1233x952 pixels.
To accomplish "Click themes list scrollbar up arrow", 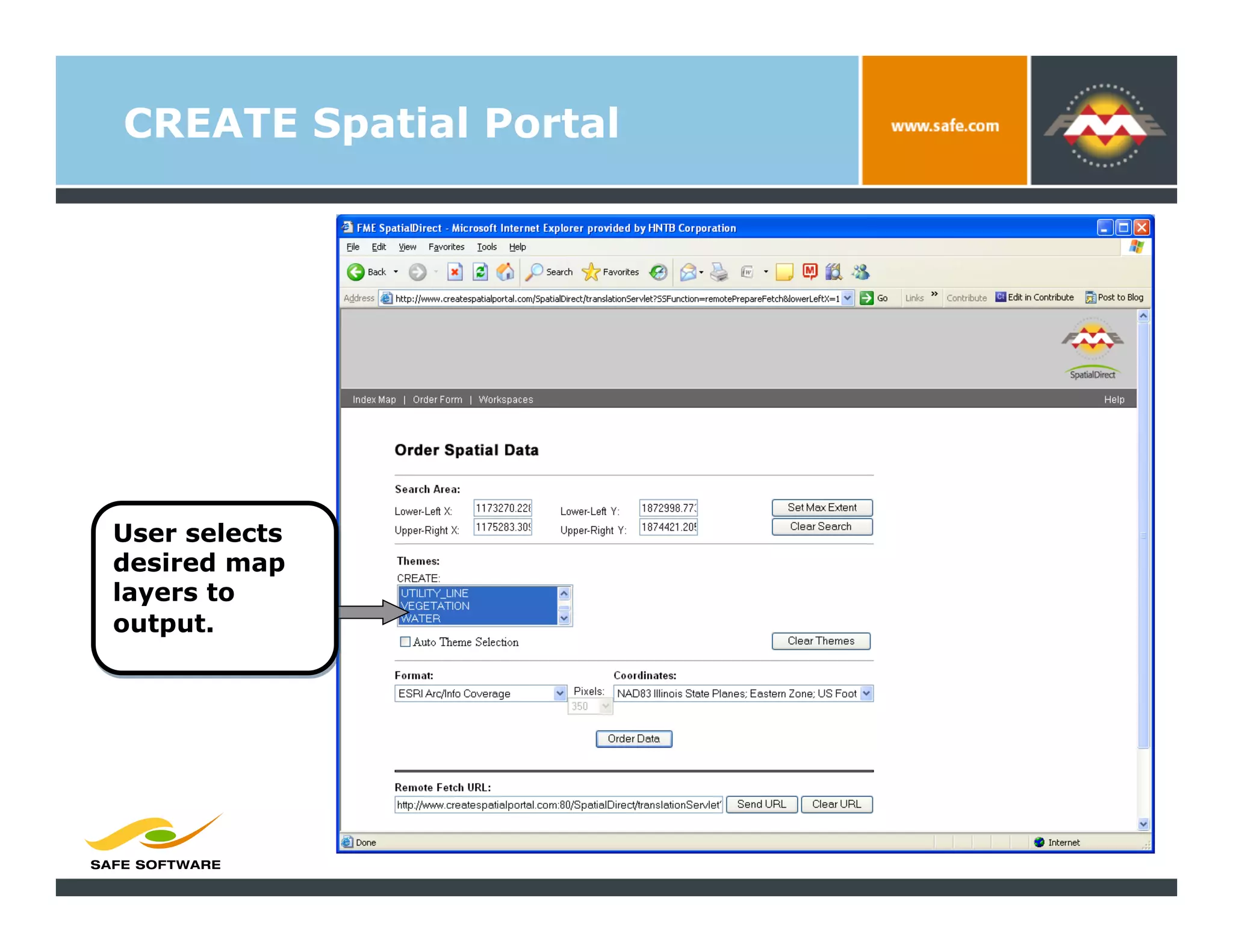I will point(564,593).
